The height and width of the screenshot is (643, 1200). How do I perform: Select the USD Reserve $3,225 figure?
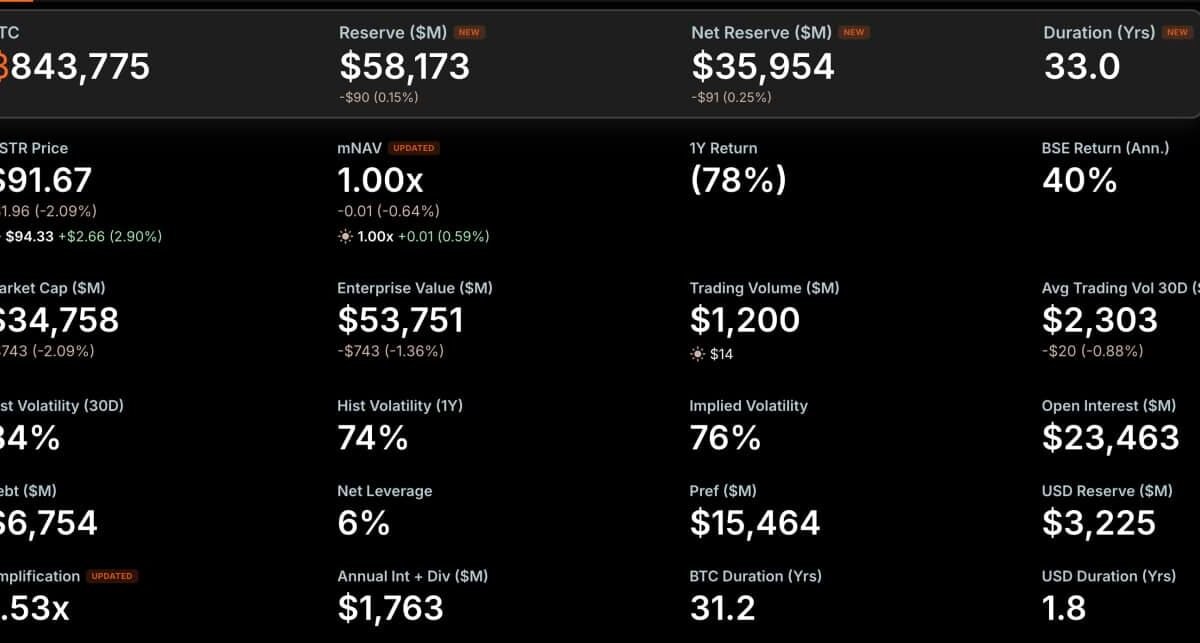pyautogui.click(x=1099, y=523)
